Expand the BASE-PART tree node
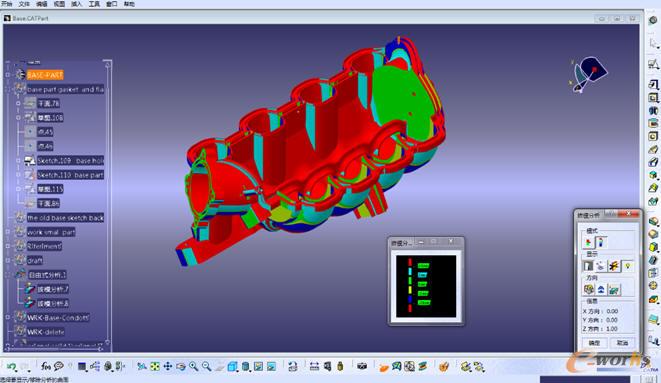The width and height of the screenshot is (661, 383). click(x=7, y=75)
